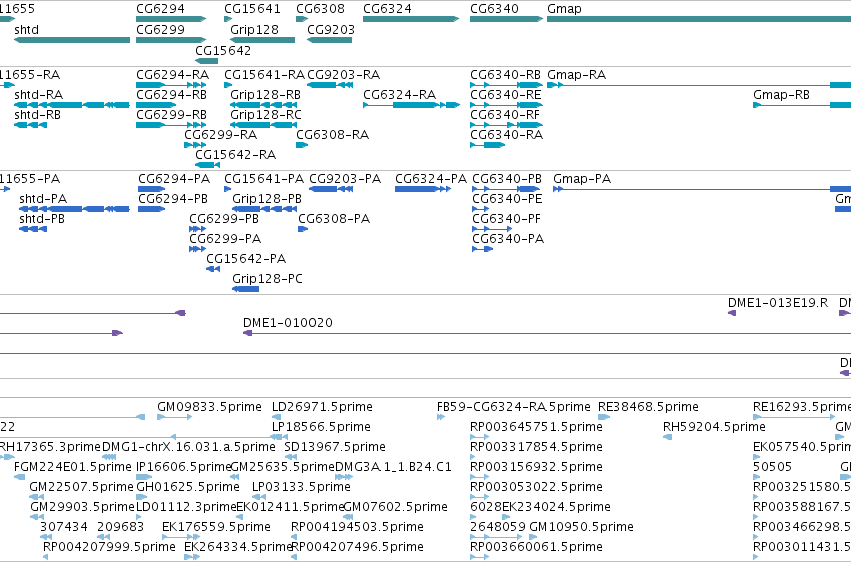Open the CG6299 gene entry
Image resolution: width=851 pixels, height=562 pixels.
[x=171, y=40]
